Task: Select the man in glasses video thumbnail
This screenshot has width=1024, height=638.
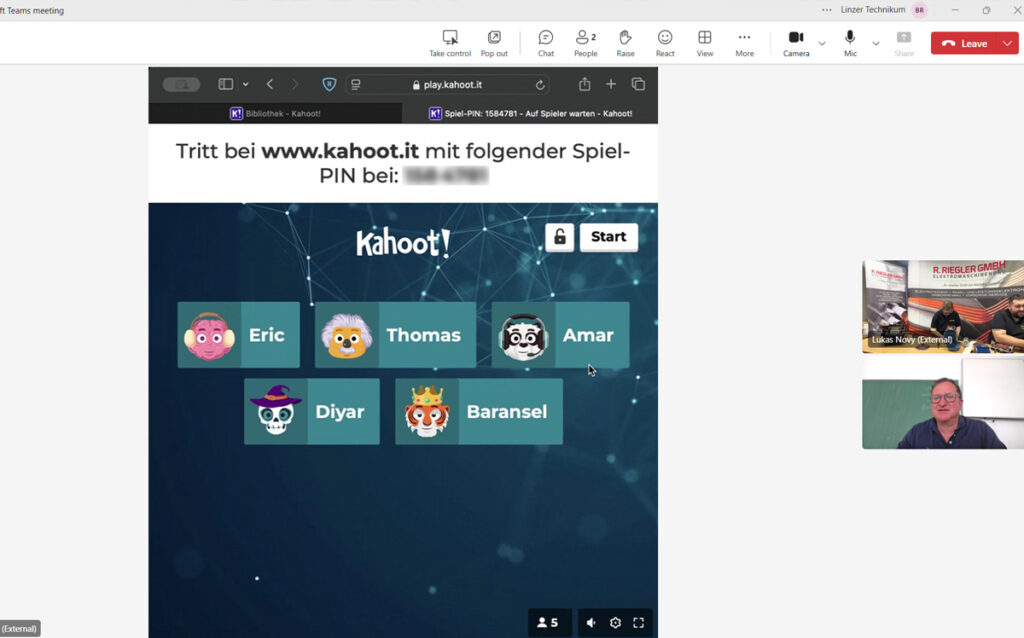Action: [x=942, y=403]
